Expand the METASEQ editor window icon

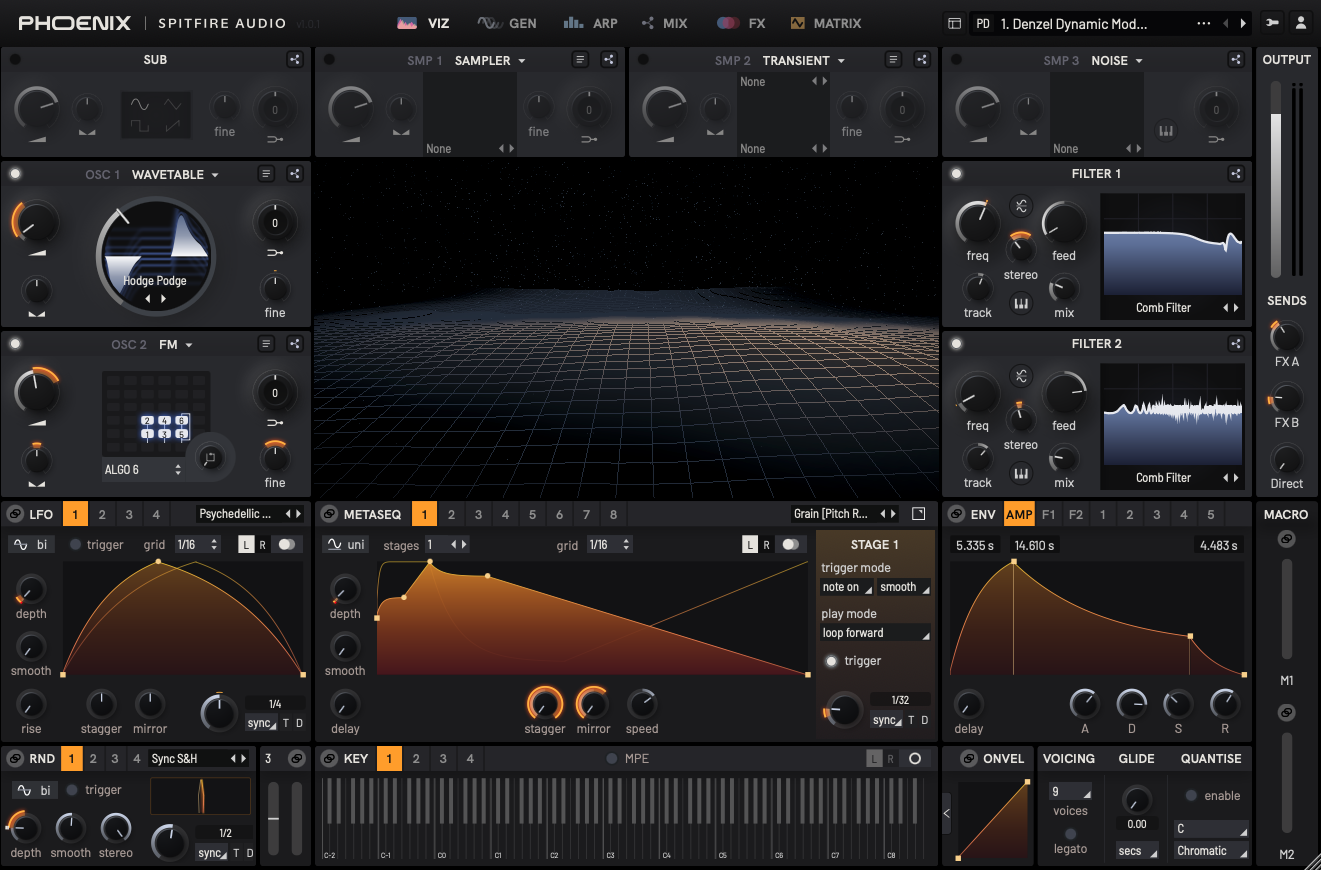919,514
